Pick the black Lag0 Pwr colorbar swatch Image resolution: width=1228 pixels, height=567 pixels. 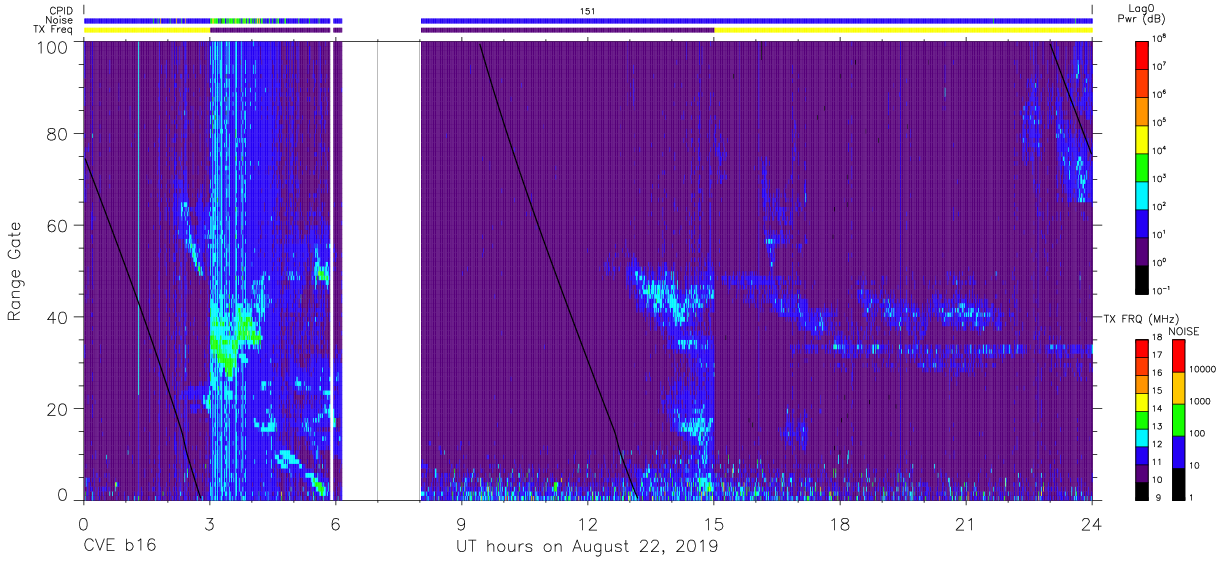1143,279
